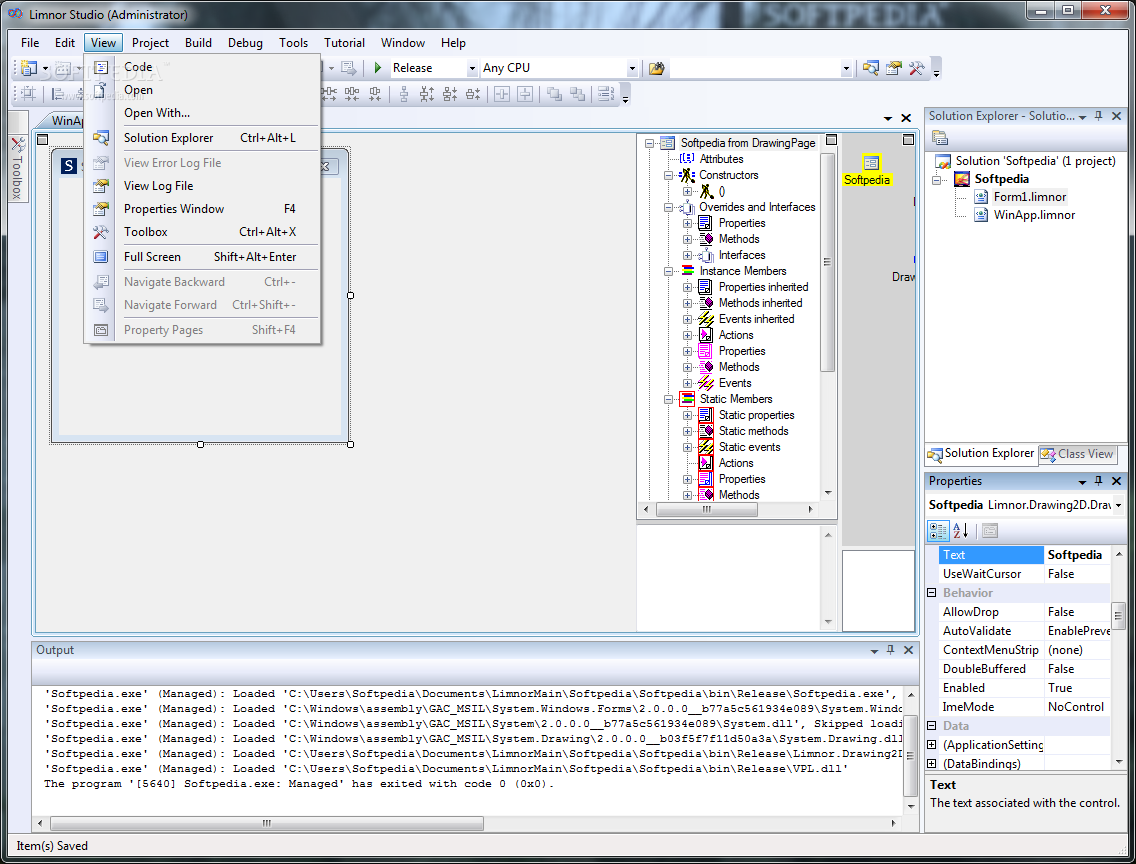
Task: Choose Solution Explorer from View menu
Action: [202, 138]
